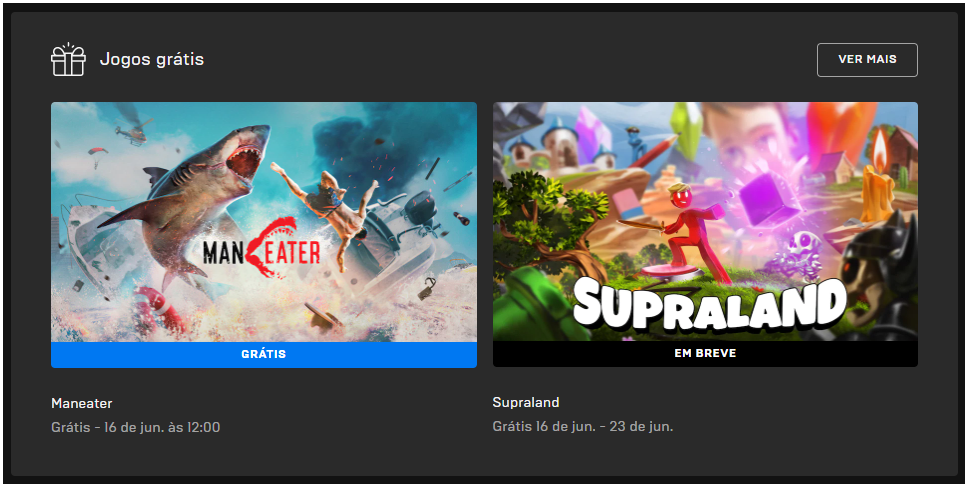Click the blue GRÁTIS banner
Viewport: 968px width, 486px height.
coord(264,354)
